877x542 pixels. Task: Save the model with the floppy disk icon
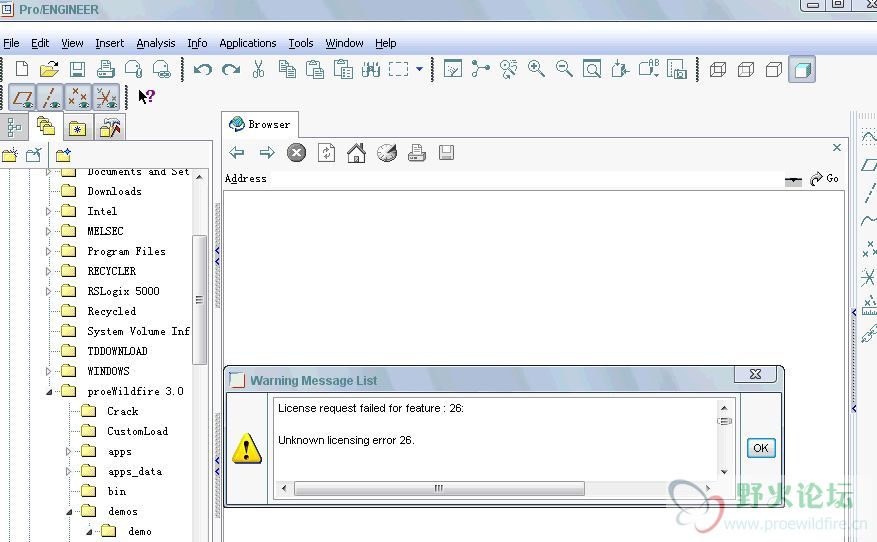(x=77, y=69)
